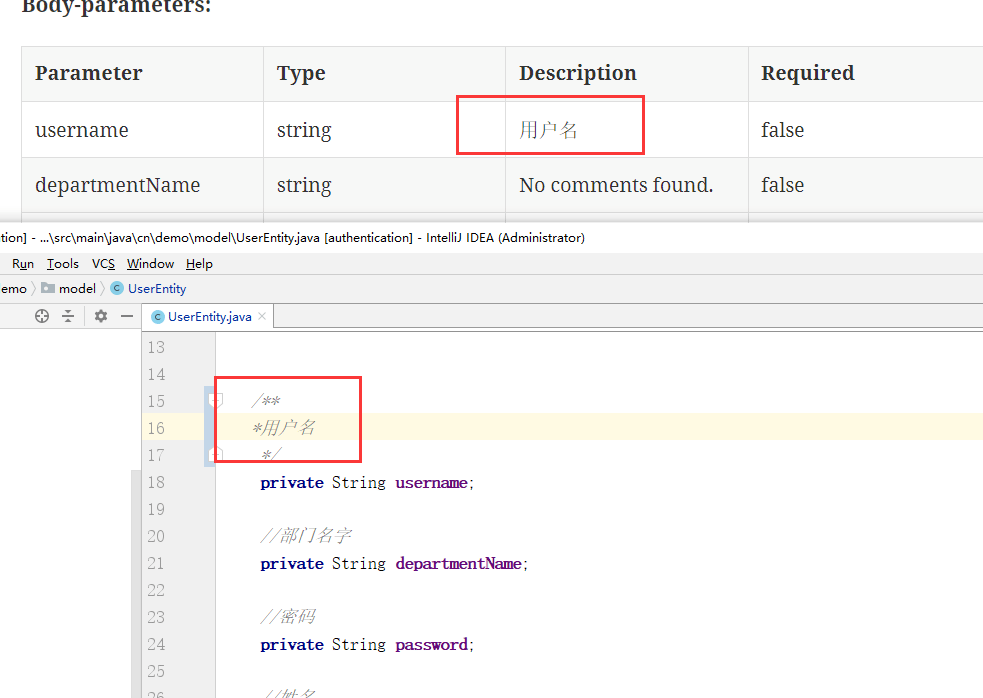Viewport: 983px width, 698px height.
Task: Hide the project panel with minus icon
Action: [127, 316]
